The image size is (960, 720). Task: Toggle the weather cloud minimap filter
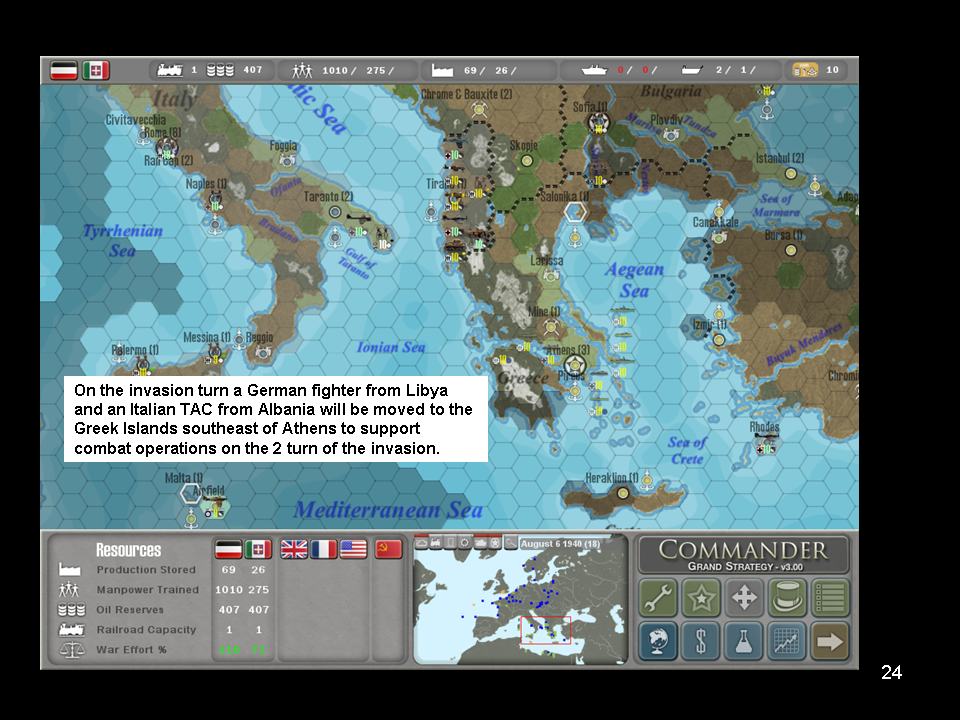pos(421,542)
